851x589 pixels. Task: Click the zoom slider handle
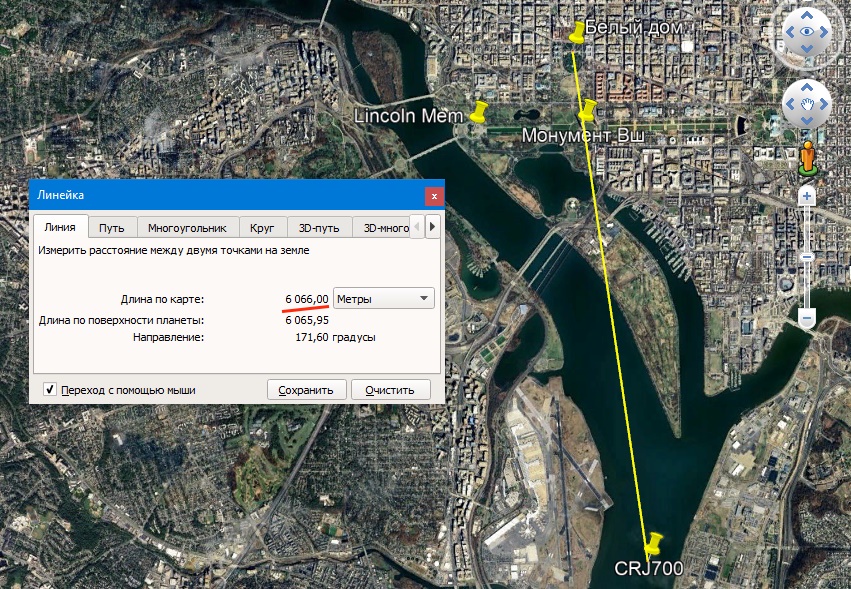[807, 257]
